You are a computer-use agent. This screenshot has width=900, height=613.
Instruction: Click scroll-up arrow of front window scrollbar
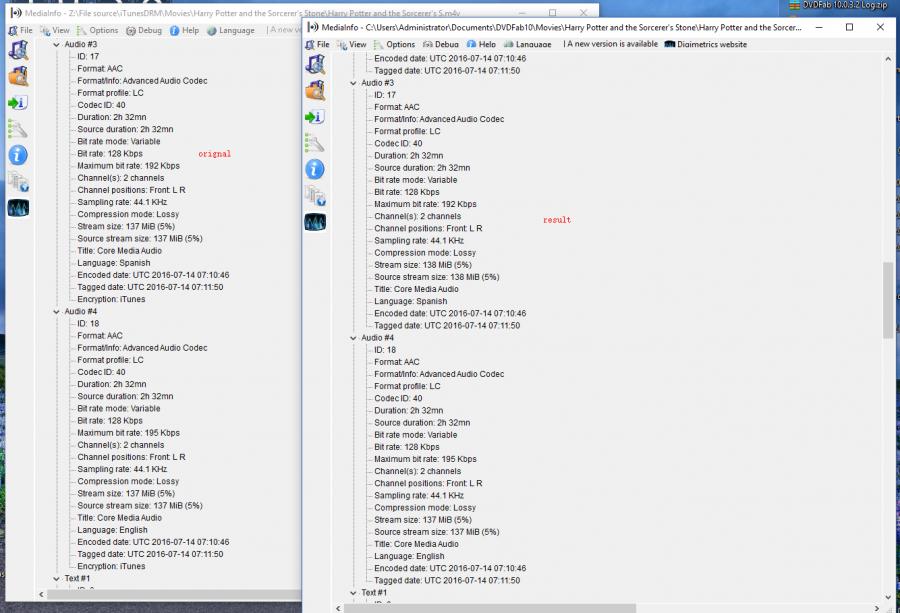coord(888,59)
